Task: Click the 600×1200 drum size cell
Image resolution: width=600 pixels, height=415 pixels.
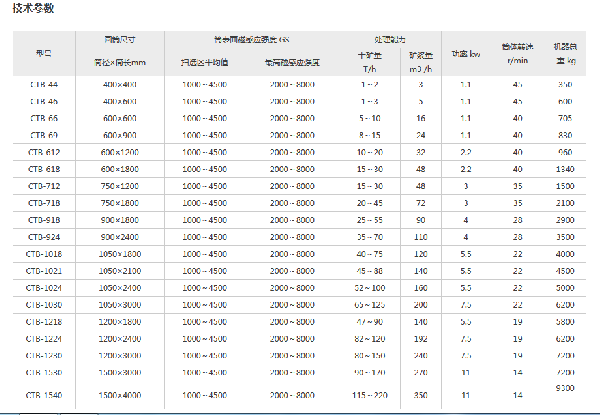Action: [x=120, y=152]
